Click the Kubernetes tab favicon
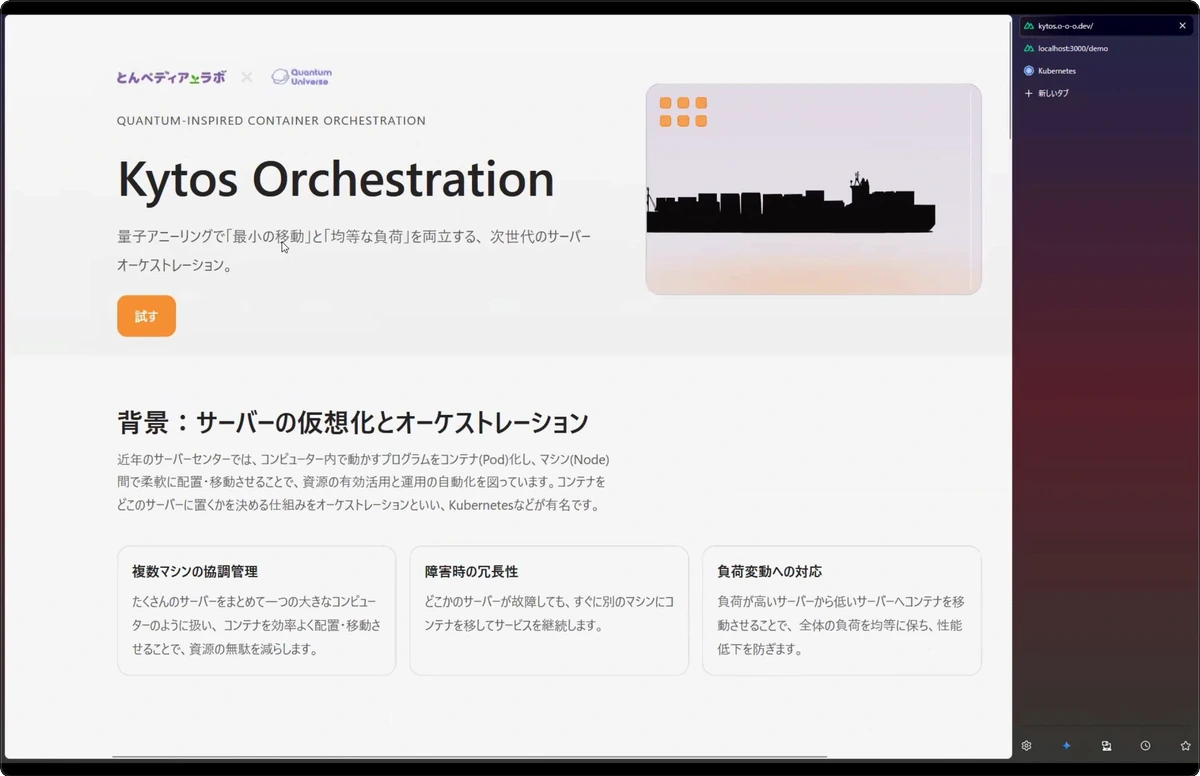This screenshot has height=776, width=1200. click(1030, 70)
